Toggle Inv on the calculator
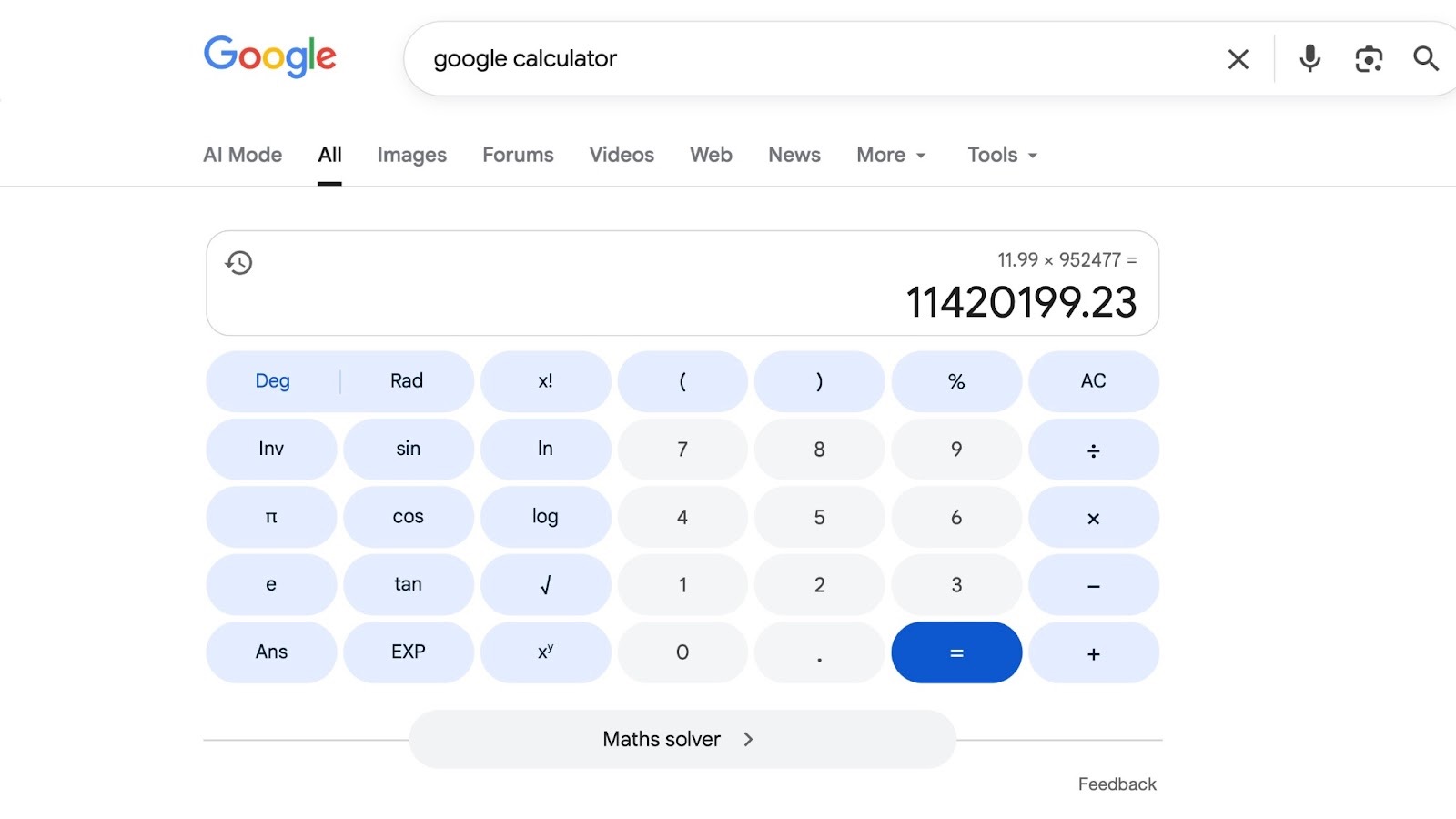The image size is (1456, 819). click(270, 449)
